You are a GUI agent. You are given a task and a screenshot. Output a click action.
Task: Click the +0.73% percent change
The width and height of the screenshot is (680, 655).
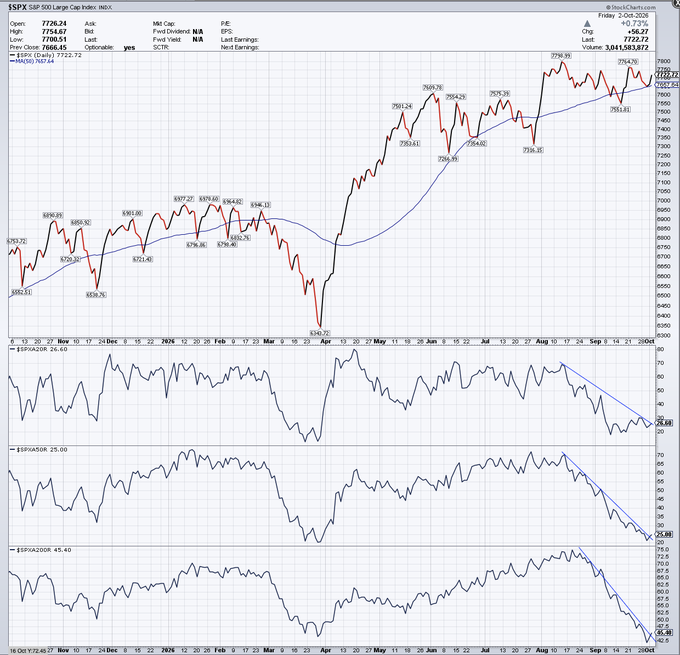(634, 23)
